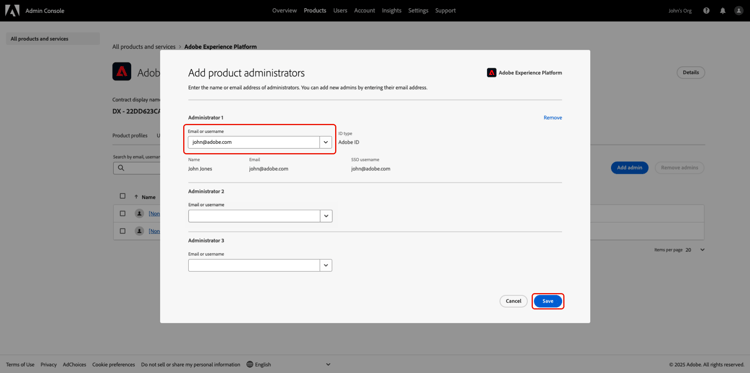This screenshot has width=750, height=373.
Task: Open the help question mark icon
Action: point(706,11)
